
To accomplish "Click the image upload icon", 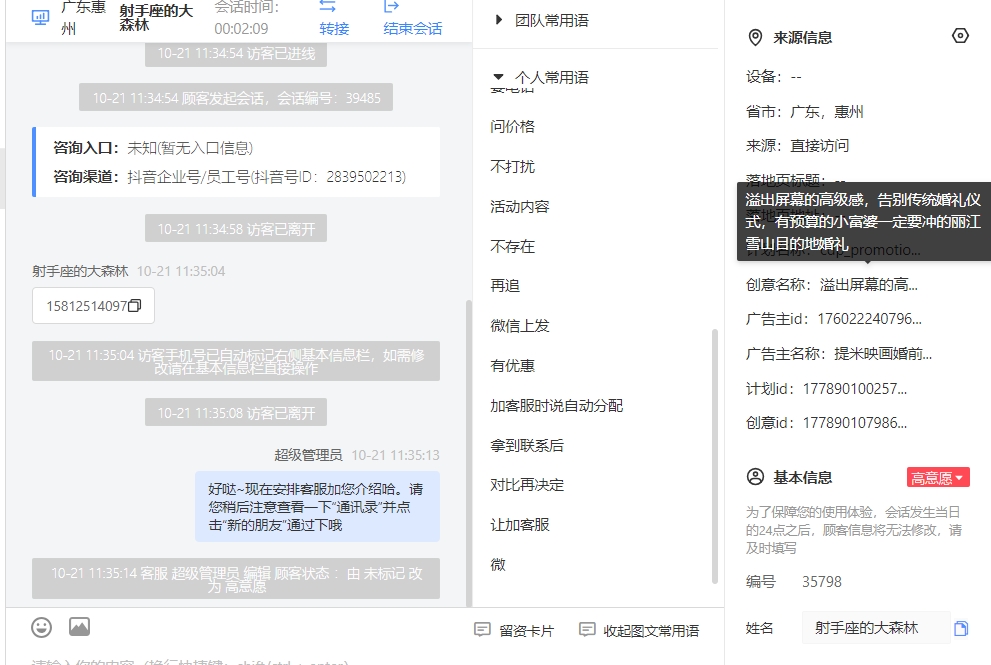I will click(79, 626).
